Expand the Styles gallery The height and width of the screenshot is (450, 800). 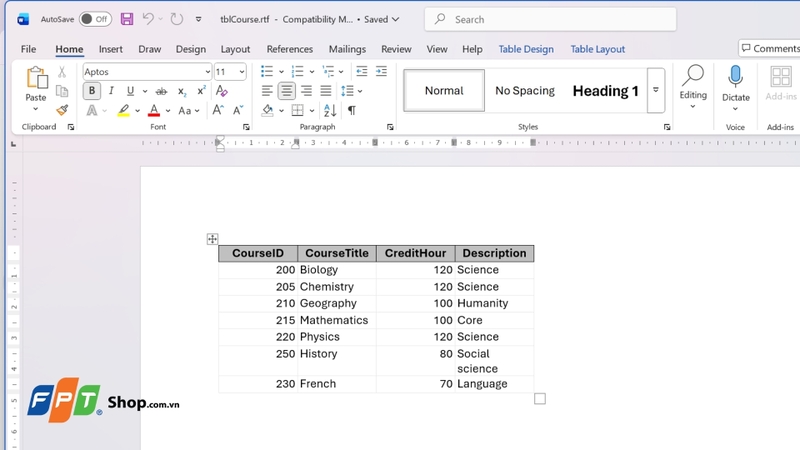(656, 90)
